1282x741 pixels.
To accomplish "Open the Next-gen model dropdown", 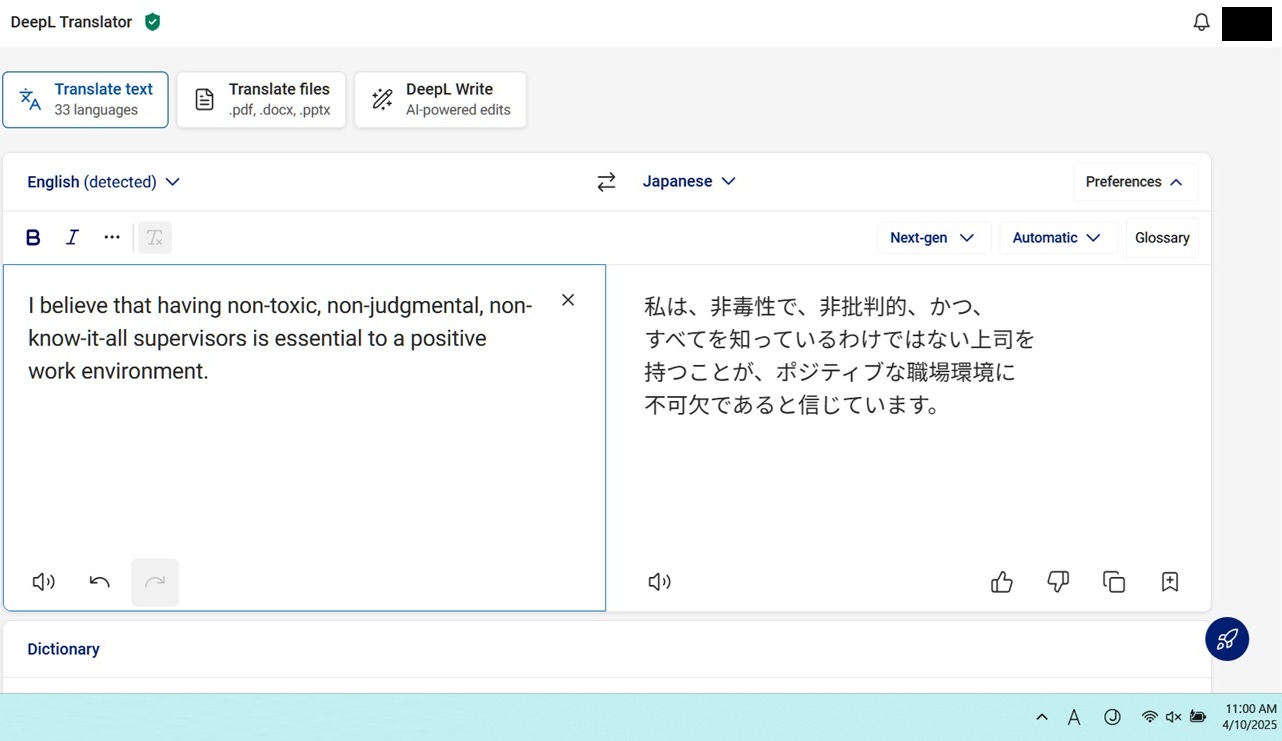I will 933,238.
